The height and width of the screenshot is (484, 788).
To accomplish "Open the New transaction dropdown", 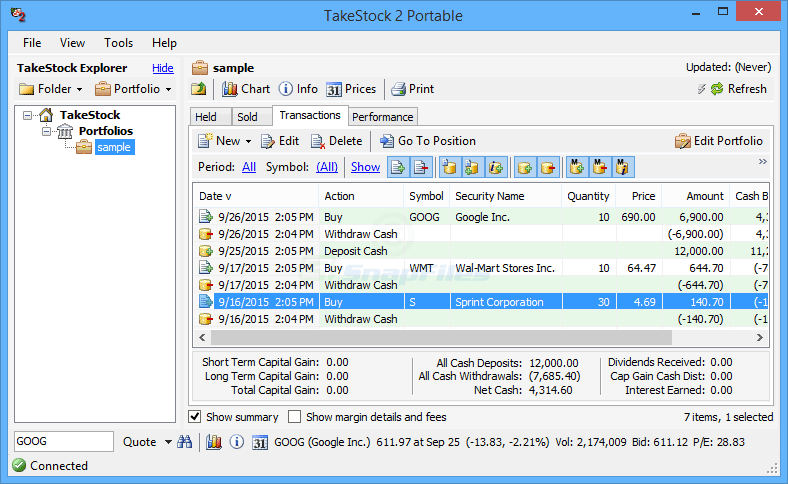I will coord(248,142).
